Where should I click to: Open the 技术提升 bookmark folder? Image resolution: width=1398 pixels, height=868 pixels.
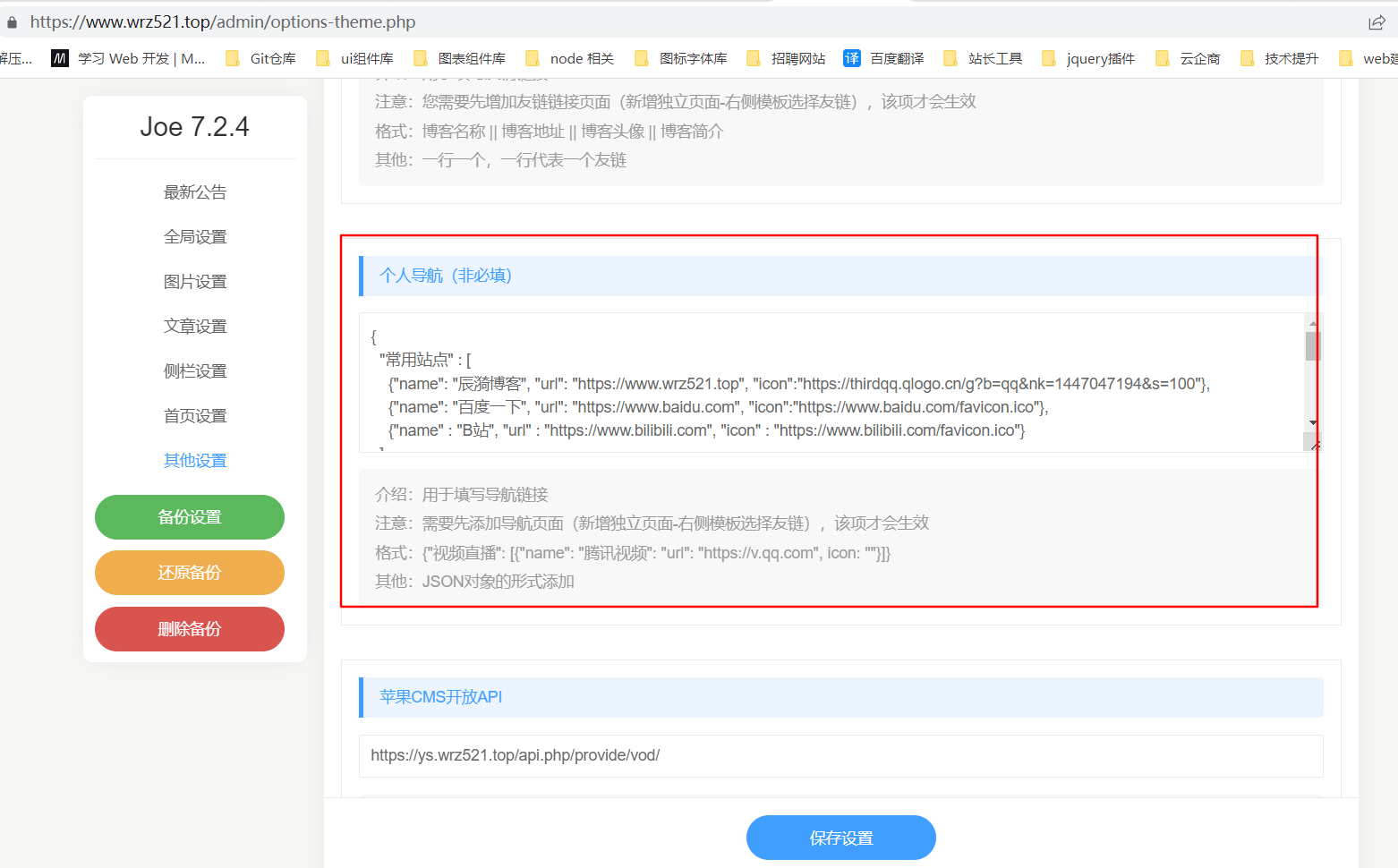pos(1279,58)
